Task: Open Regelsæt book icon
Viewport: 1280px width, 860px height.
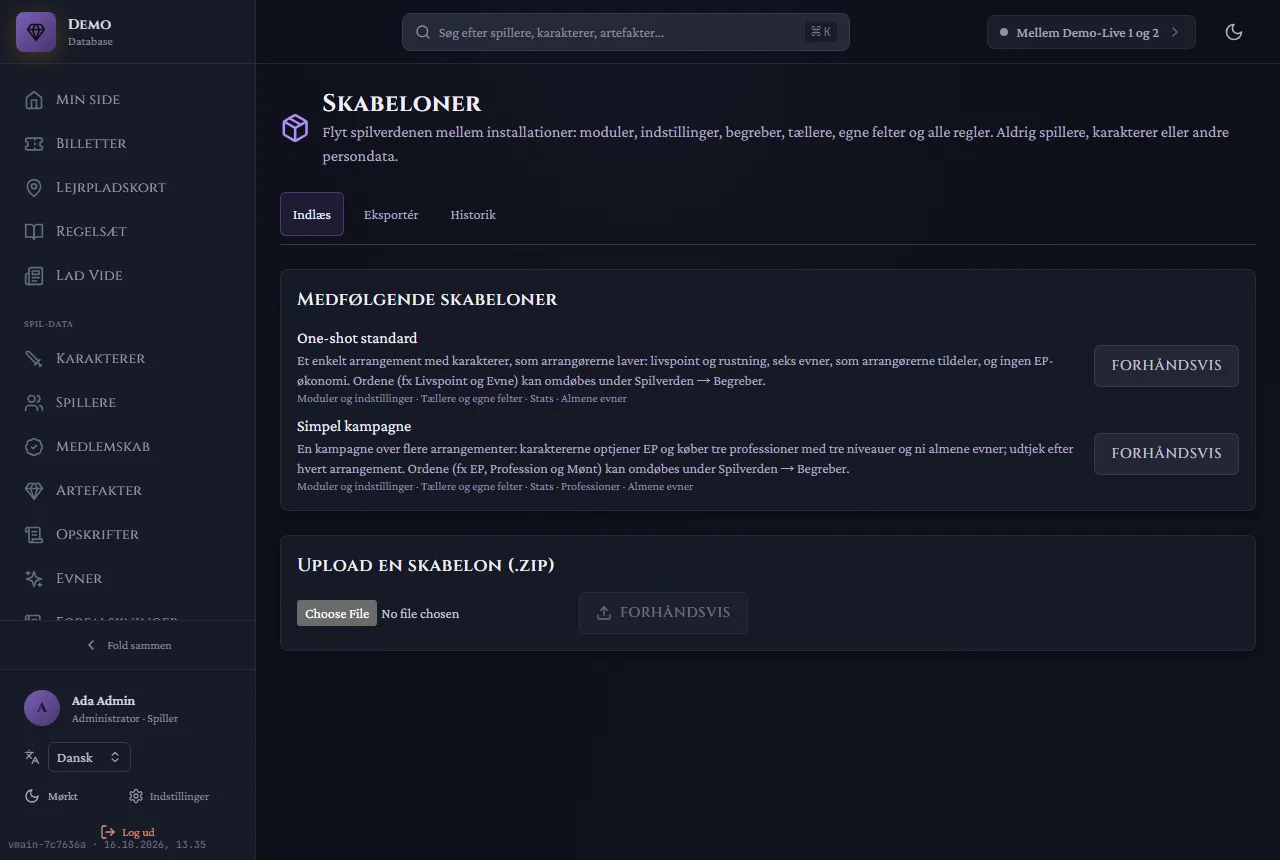Action: 34,232
